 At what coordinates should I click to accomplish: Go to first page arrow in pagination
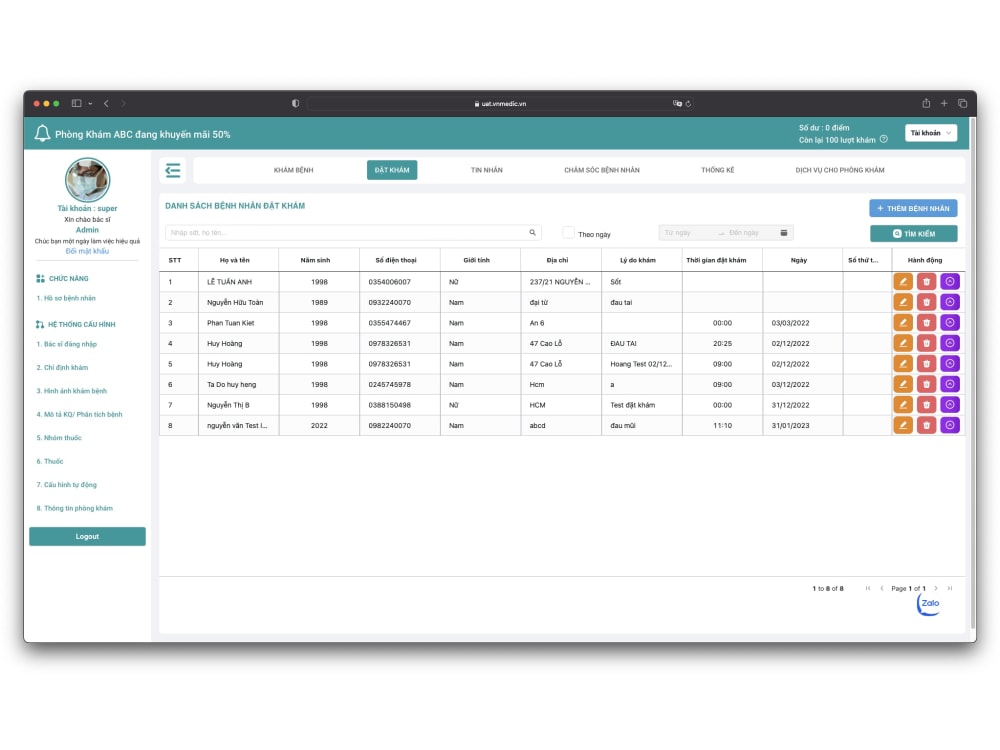(868, 588)
